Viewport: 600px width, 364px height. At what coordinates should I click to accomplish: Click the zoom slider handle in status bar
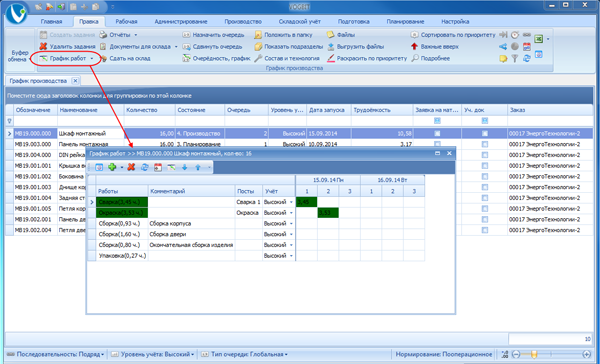click(x=534, y=354)
